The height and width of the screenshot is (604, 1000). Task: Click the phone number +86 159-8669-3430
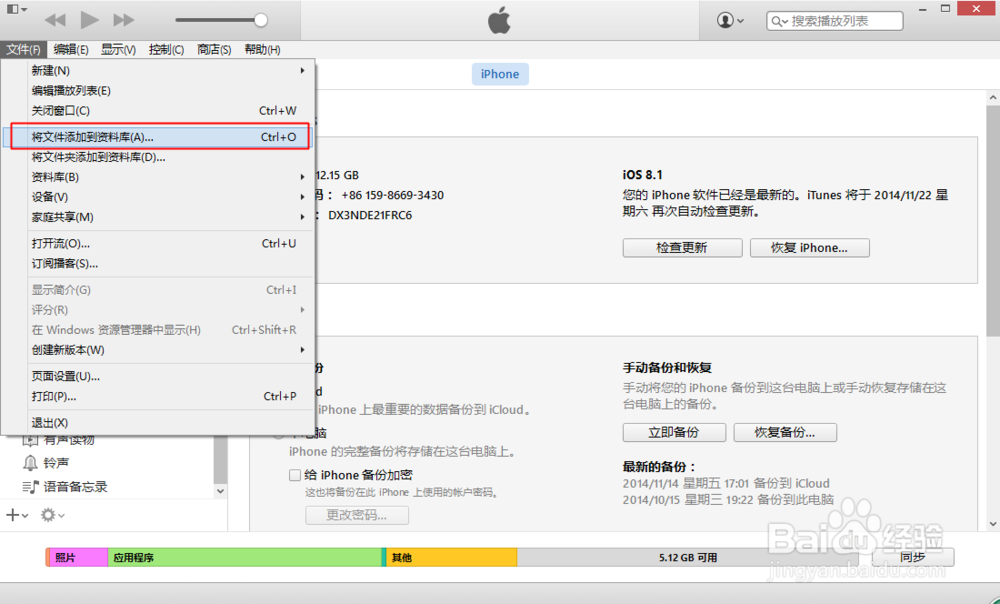(392, 195)
